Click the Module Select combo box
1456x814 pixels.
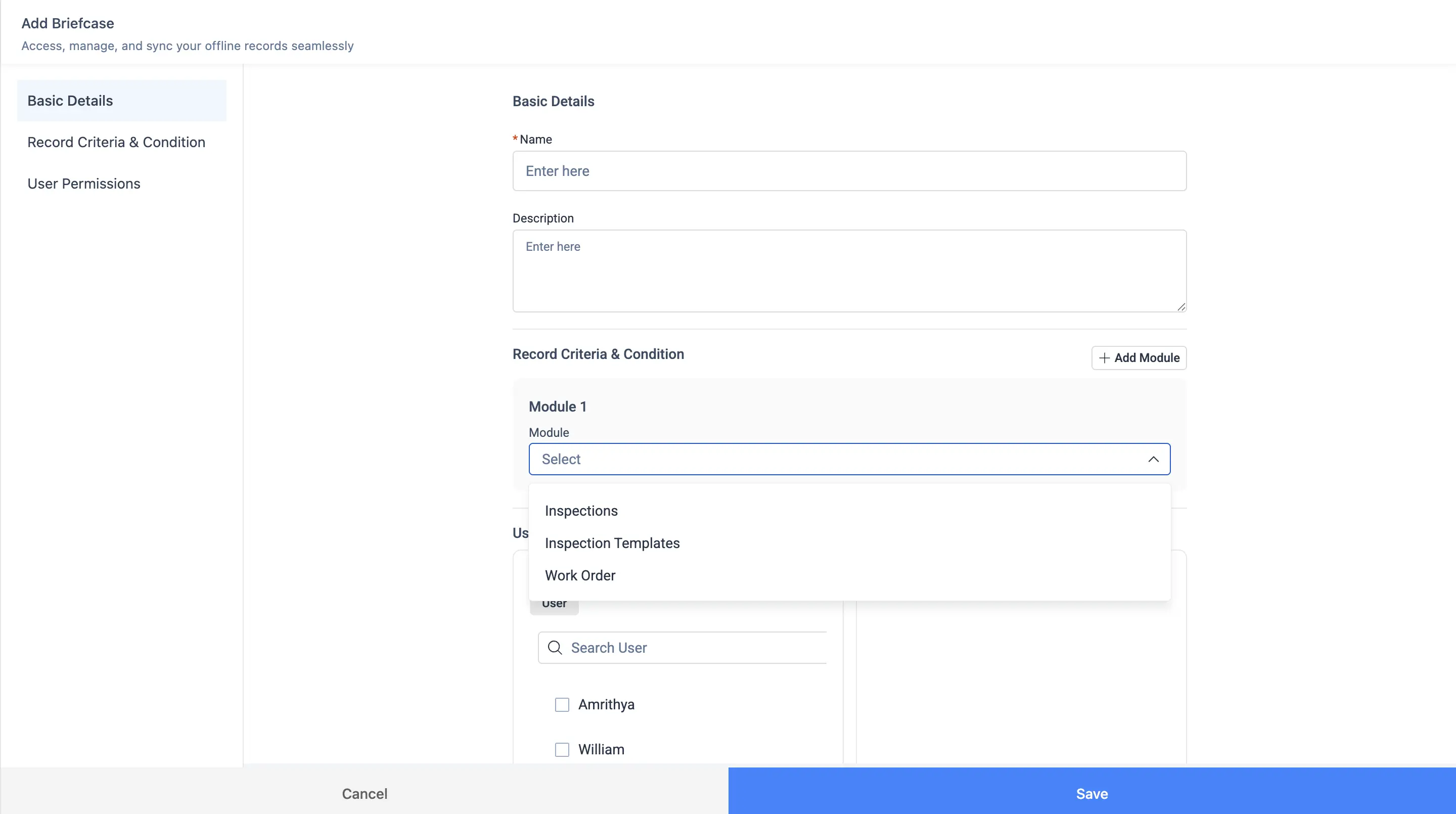click(837, 460)
